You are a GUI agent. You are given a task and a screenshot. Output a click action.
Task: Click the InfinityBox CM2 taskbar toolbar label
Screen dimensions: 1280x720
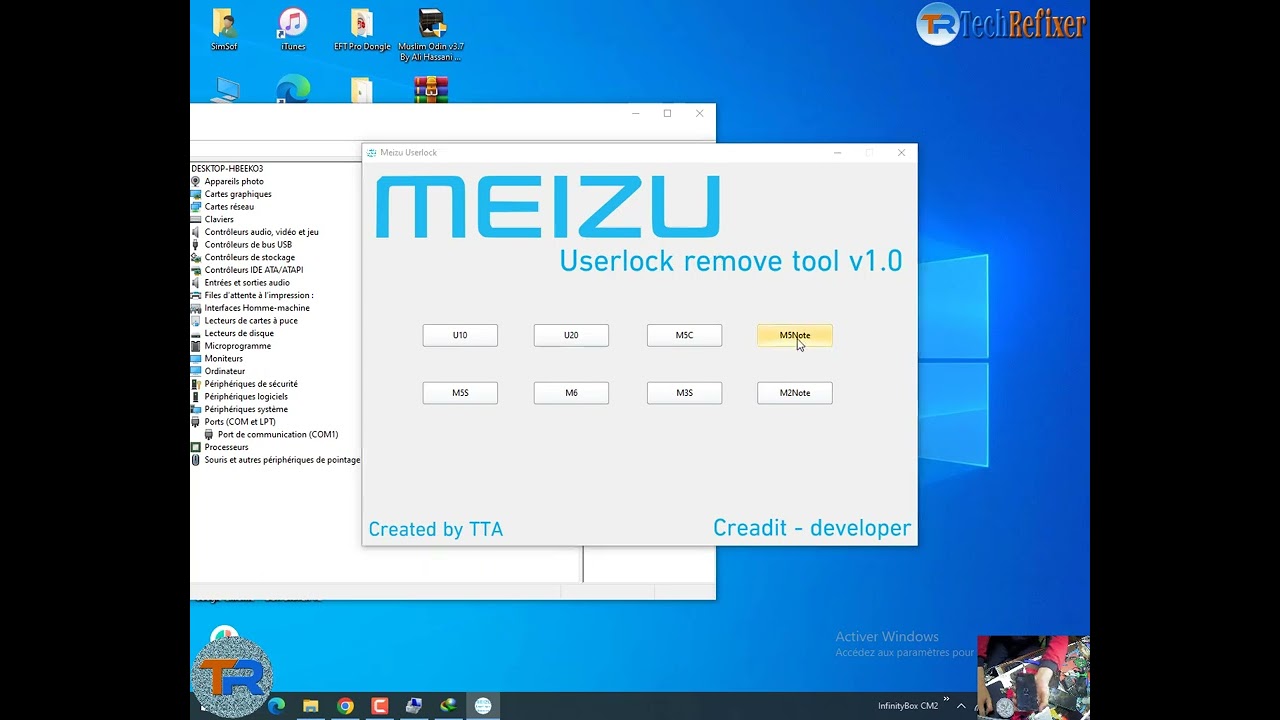(x=908, y=706)
